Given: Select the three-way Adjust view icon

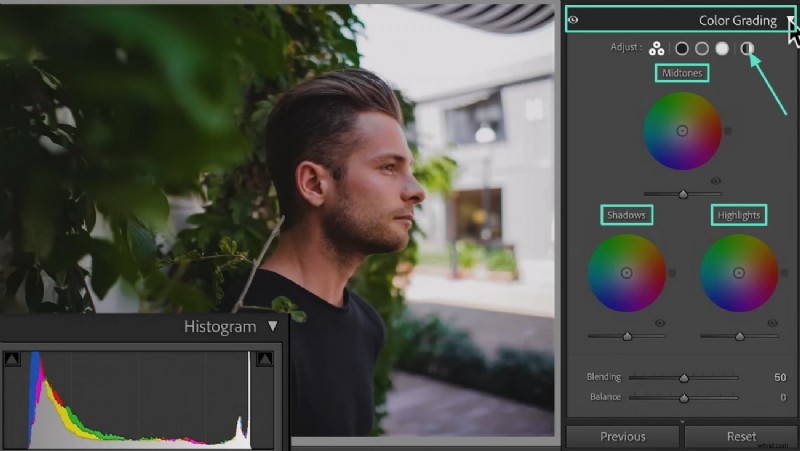Looking at the screenshot, I should click(x=656, y=48).
